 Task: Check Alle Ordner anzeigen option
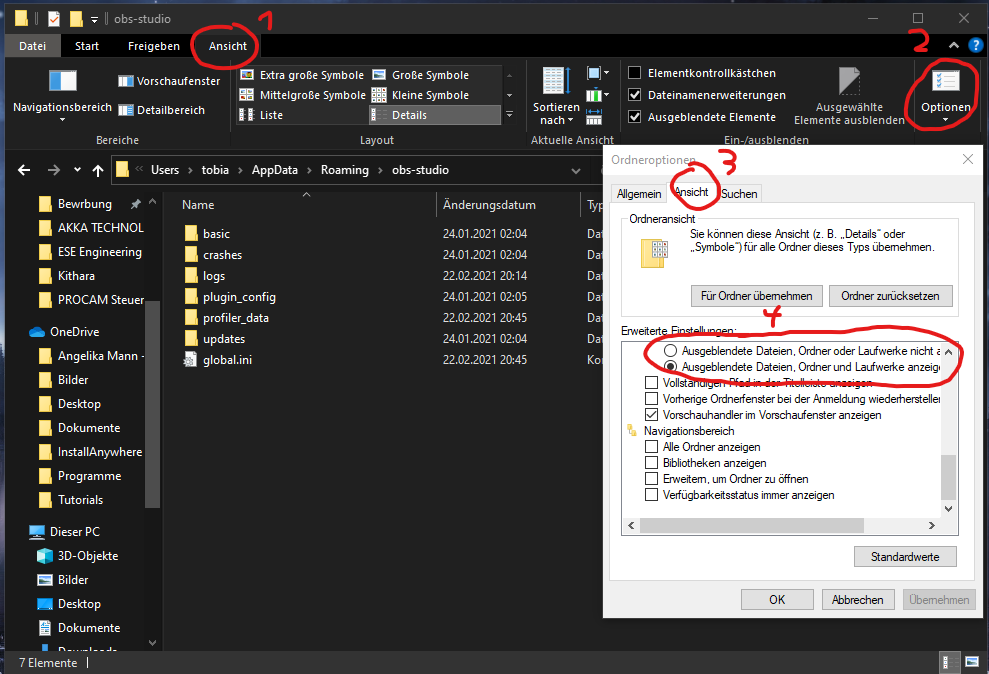point(652,447)
